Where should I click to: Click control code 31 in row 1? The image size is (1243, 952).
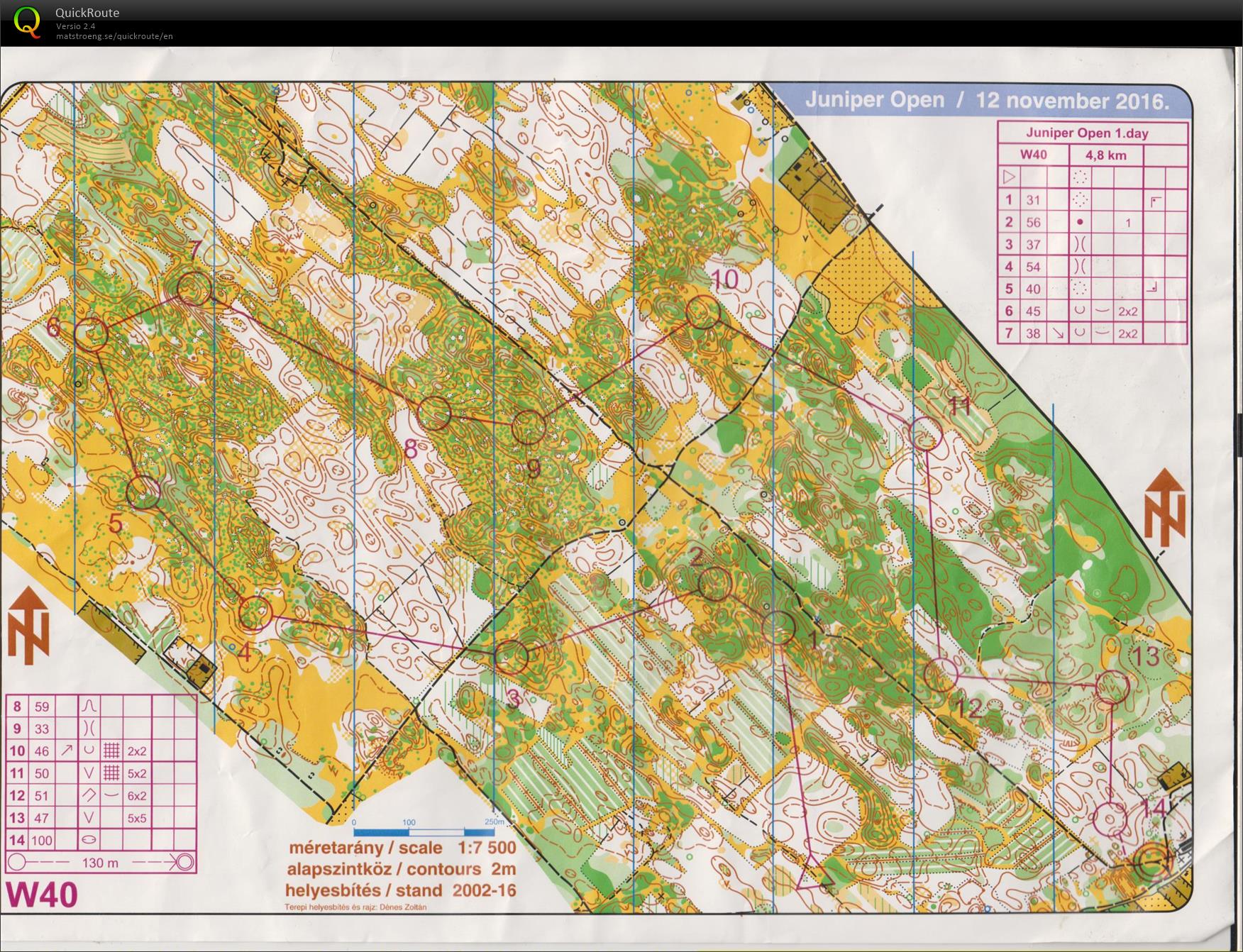point(1032,200)
